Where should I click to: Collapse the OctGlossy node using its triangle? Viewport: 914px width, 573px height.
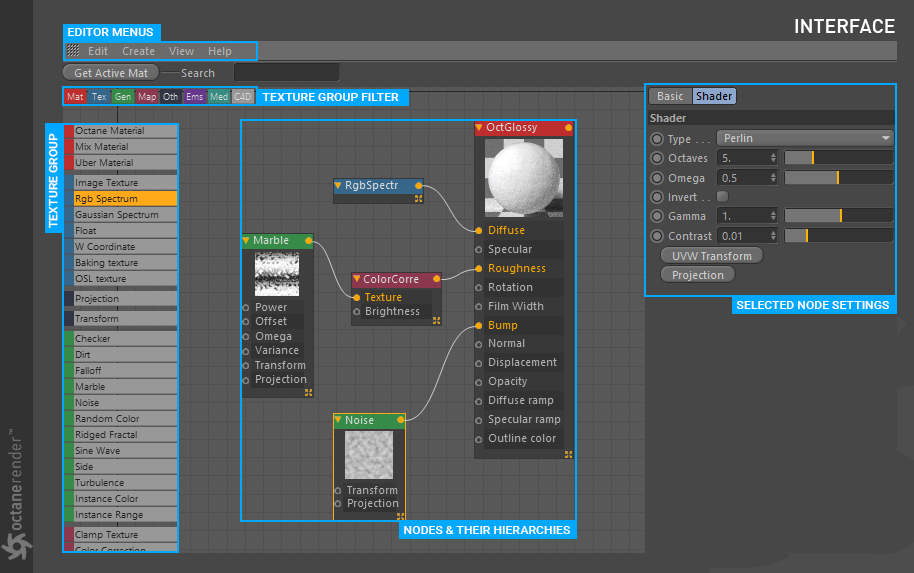coord(479,128)
